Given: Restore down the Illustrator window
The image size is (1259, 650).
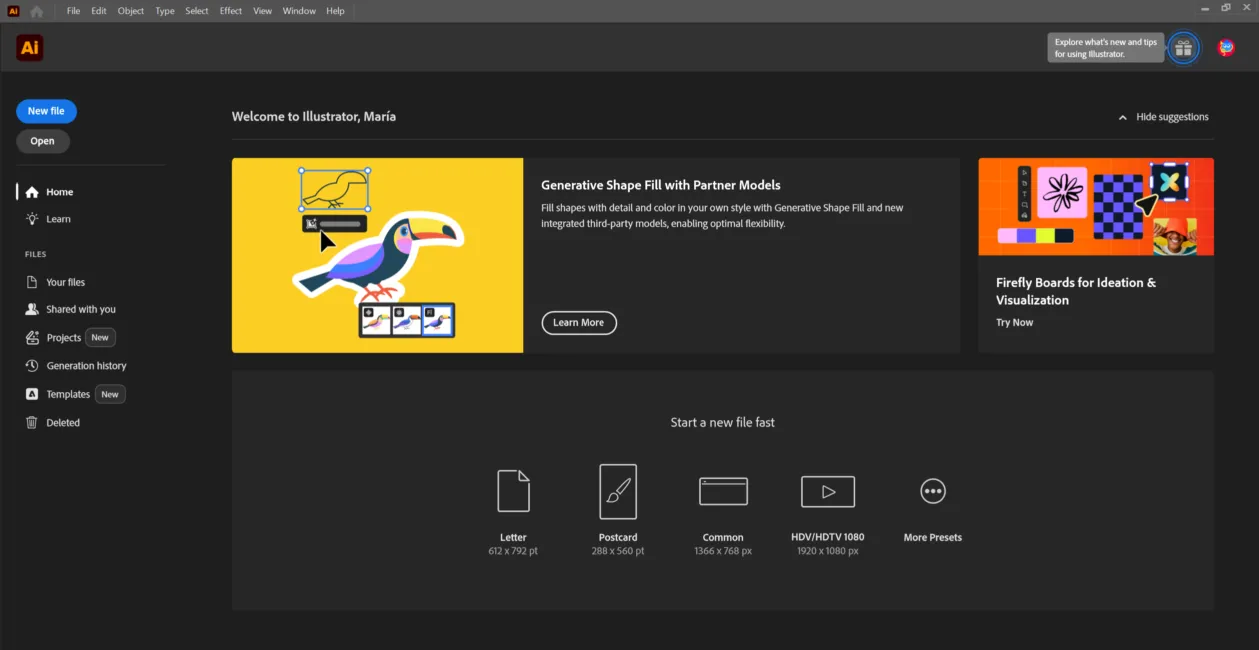Looking at the screenshot, I should click(1226, 8).
